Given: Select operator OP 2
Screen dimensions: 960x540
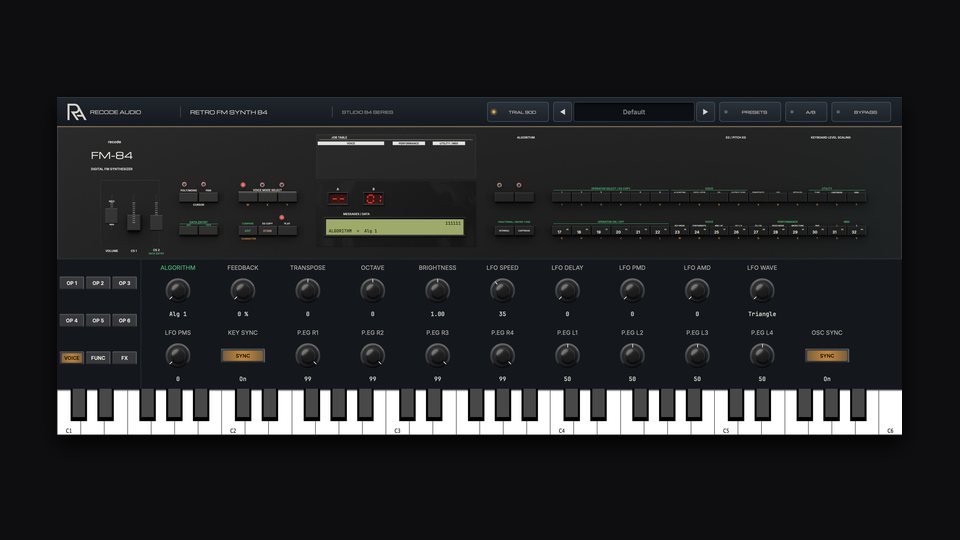Looking at the screenshot, I should (98, 283).
